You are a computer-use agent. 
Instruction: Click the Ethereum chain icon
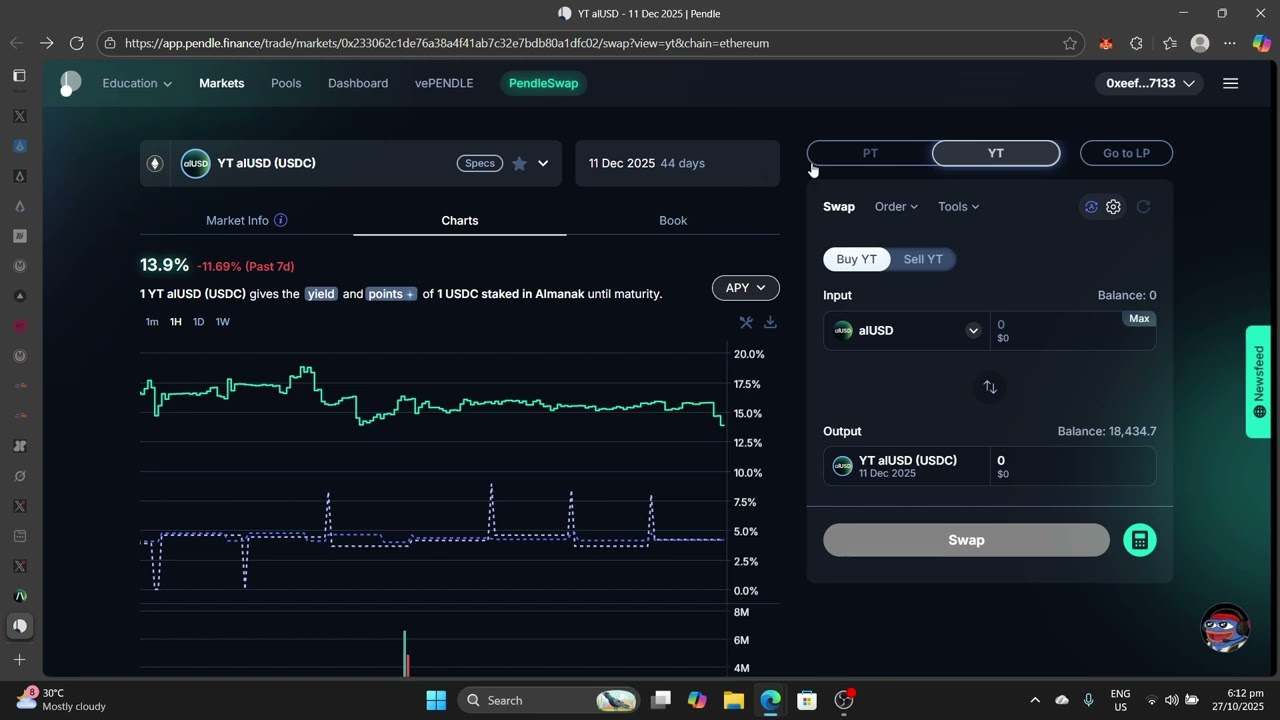155,163
